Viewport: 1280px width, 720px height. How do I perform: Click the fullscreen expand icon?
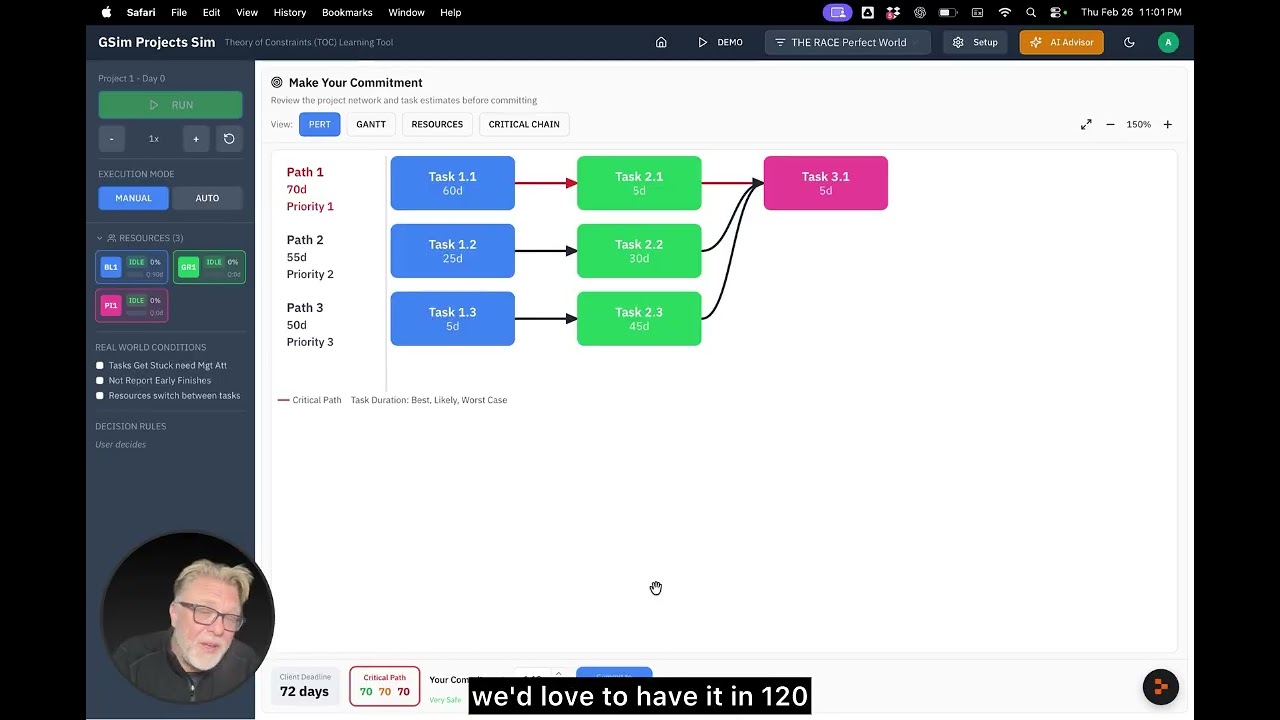click(1086, 124)
